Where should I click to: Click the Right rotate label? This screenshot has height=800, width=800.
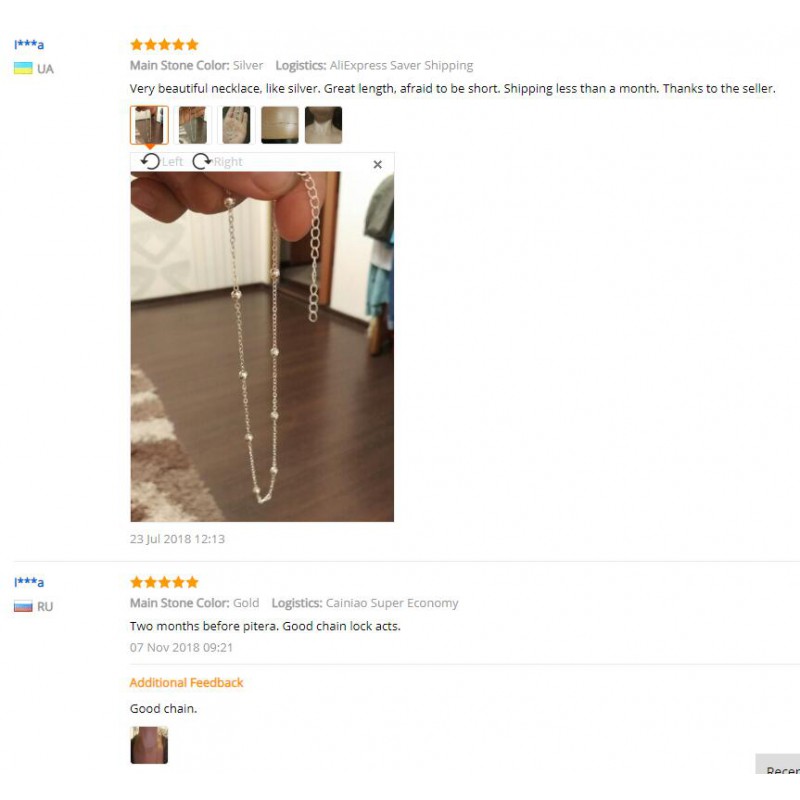(228, 162)
